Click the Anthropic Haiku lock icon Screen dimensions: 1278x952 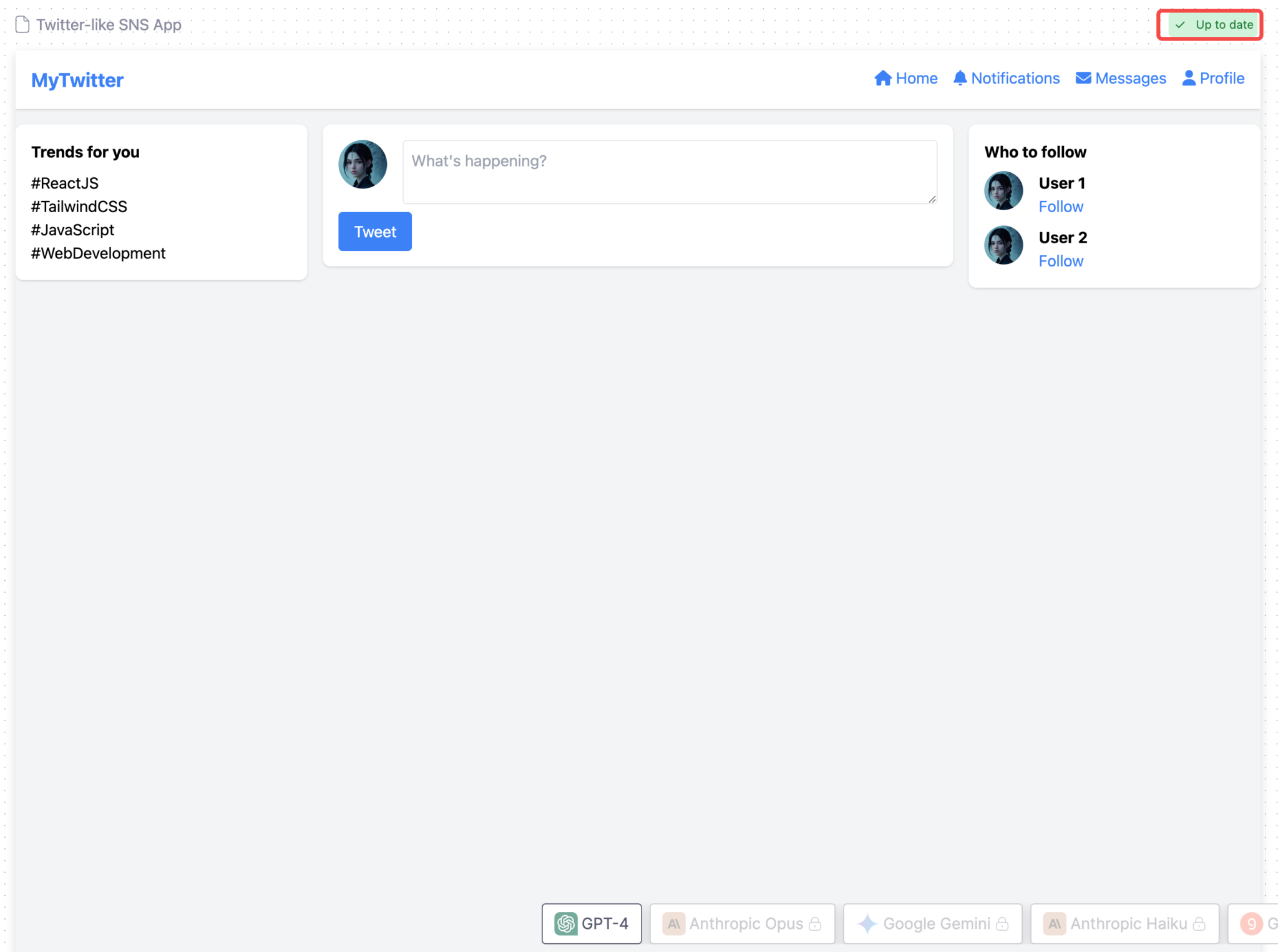[x=1199, y=923]
